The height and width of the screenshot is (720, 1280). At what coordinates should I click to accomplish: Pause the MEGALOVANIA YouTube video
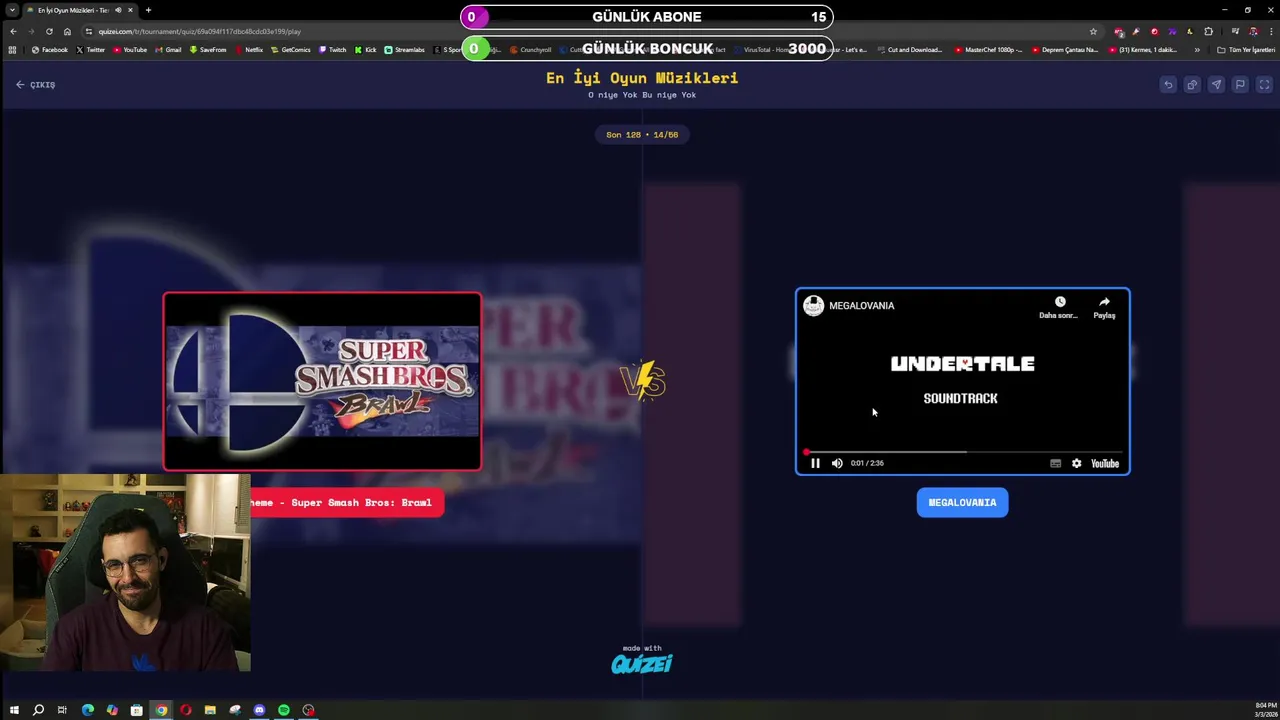point(815,463)
